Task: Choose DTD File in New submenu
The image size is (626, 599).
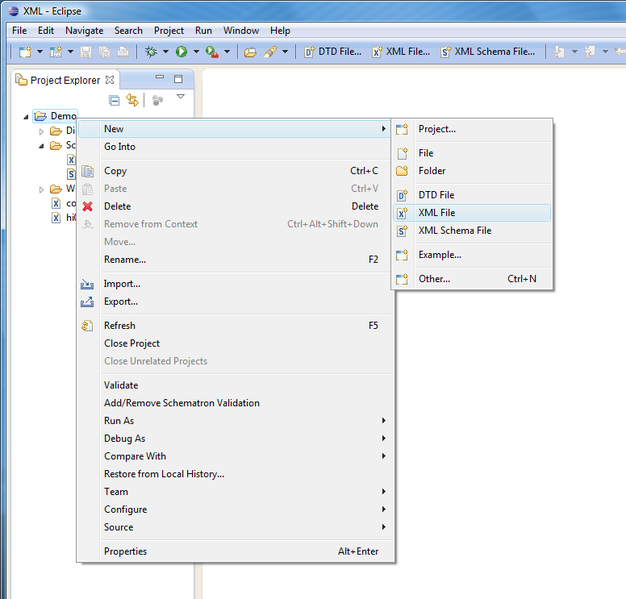Action: pos(472,195)
